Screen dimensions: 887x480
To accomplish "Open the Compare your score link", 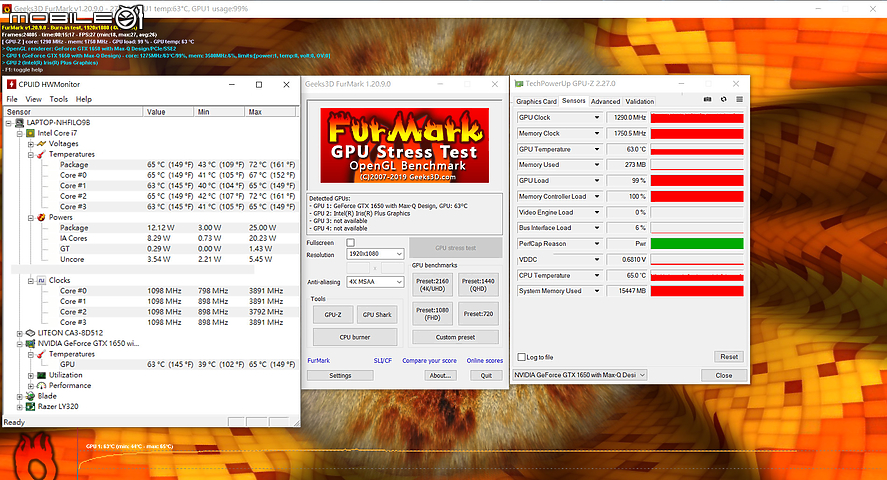I will tap(429, 361).
